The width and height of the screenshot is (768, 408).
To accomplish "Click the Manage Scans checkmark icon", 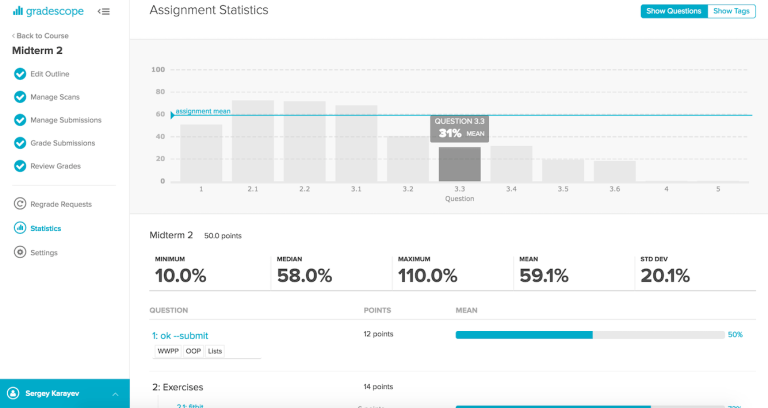I will (x=20, y=97).
